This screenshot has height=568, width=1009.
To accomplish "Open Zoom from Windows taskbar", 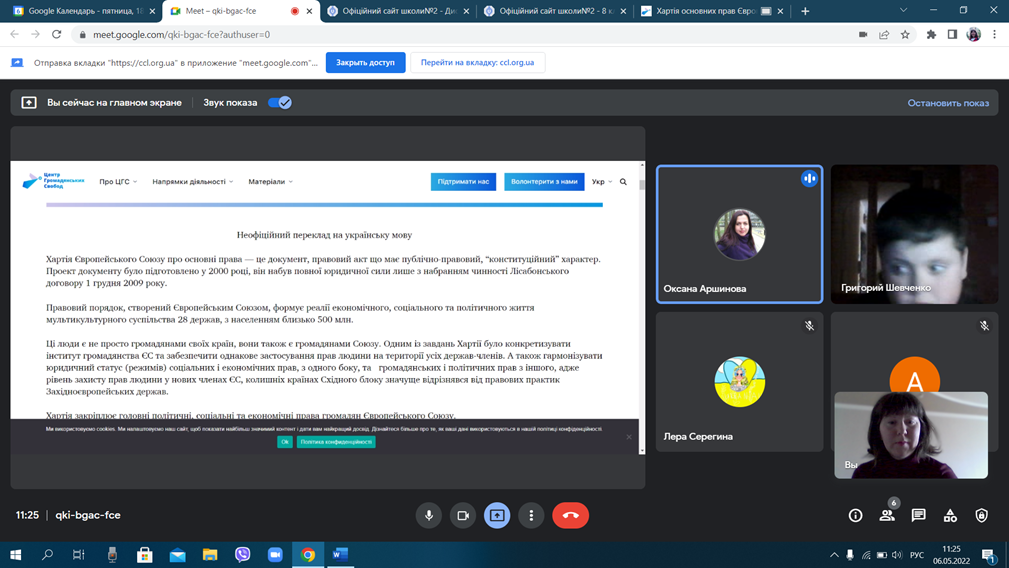I will coord(275,554).
